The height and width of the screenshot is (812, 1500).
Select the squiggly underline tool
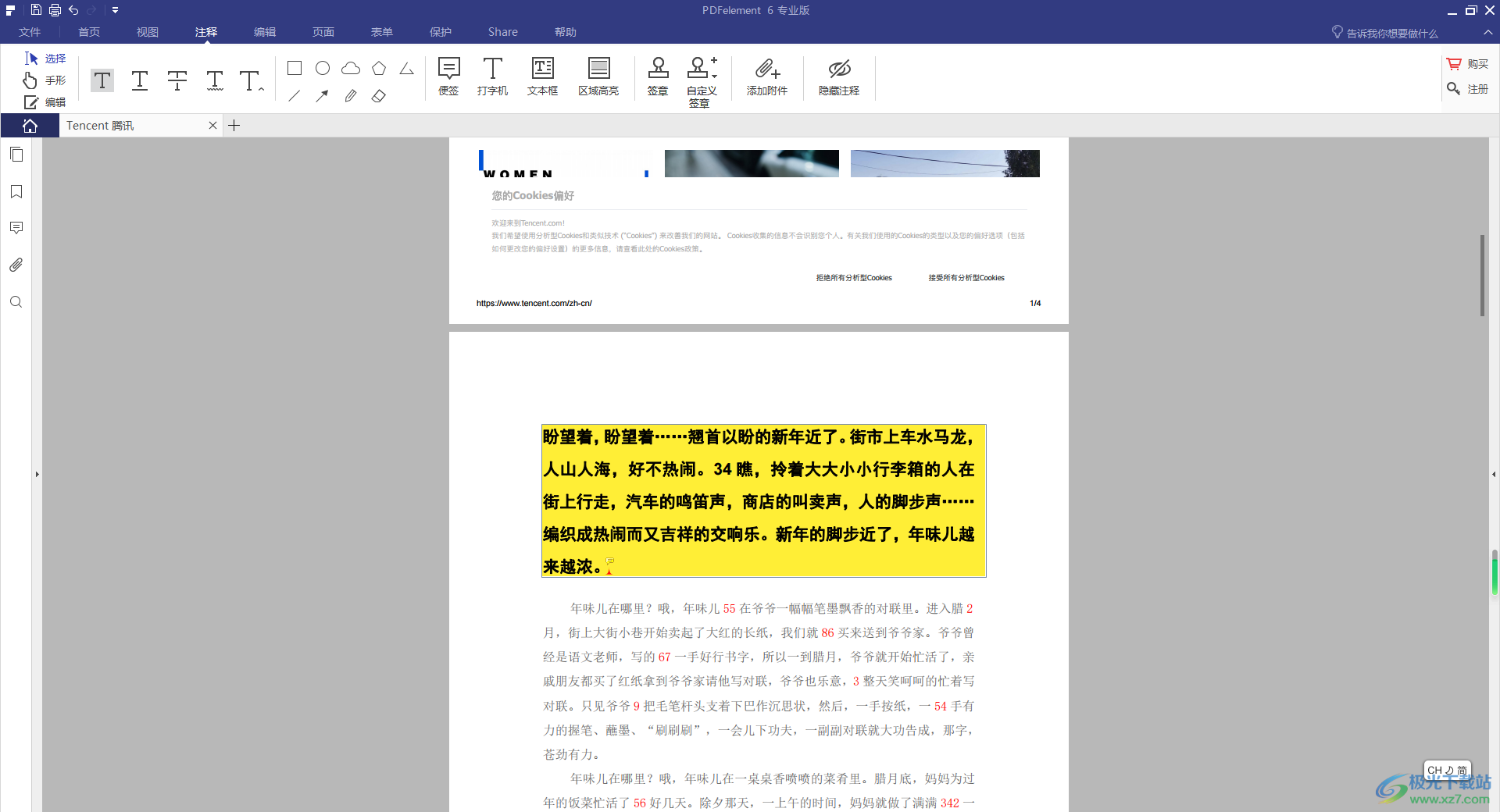click(215, 80)
